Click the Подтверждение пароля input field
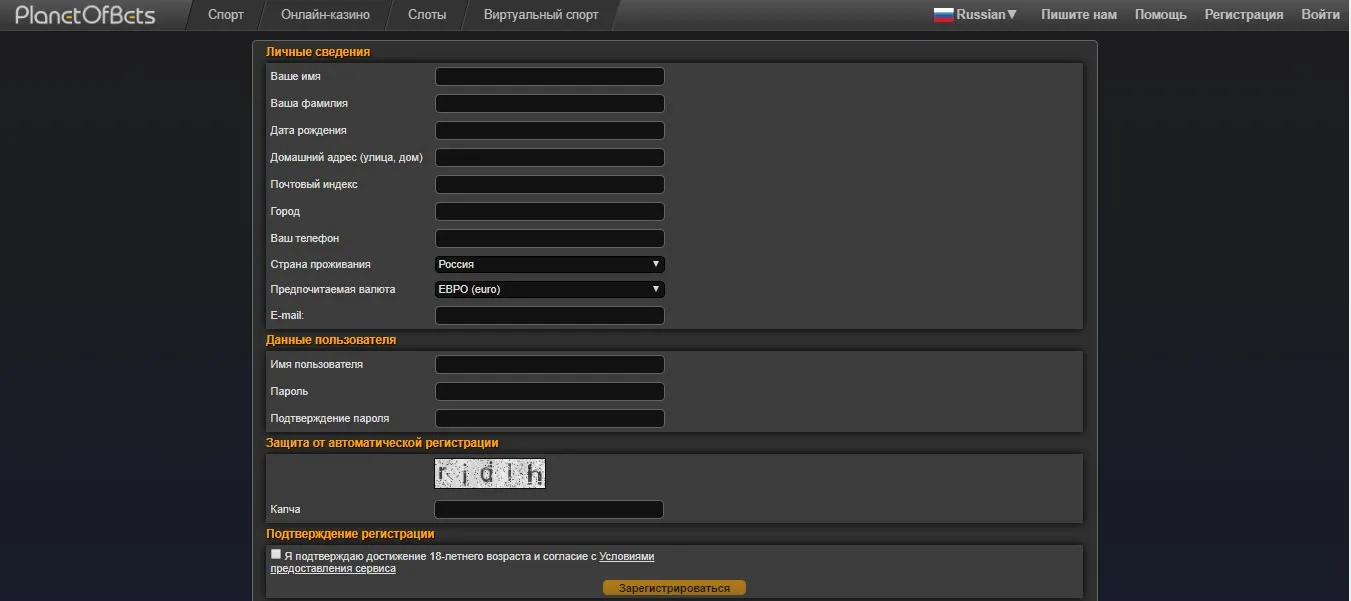This screenshot has height=601, width=1351. (x=550, y=419)
